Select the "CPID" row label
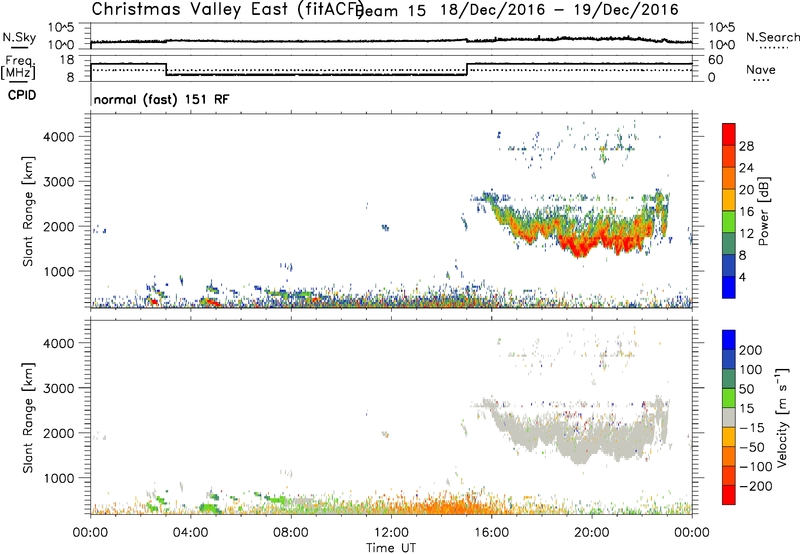Viewport: 800px width, 554px height. coord(22,95)
